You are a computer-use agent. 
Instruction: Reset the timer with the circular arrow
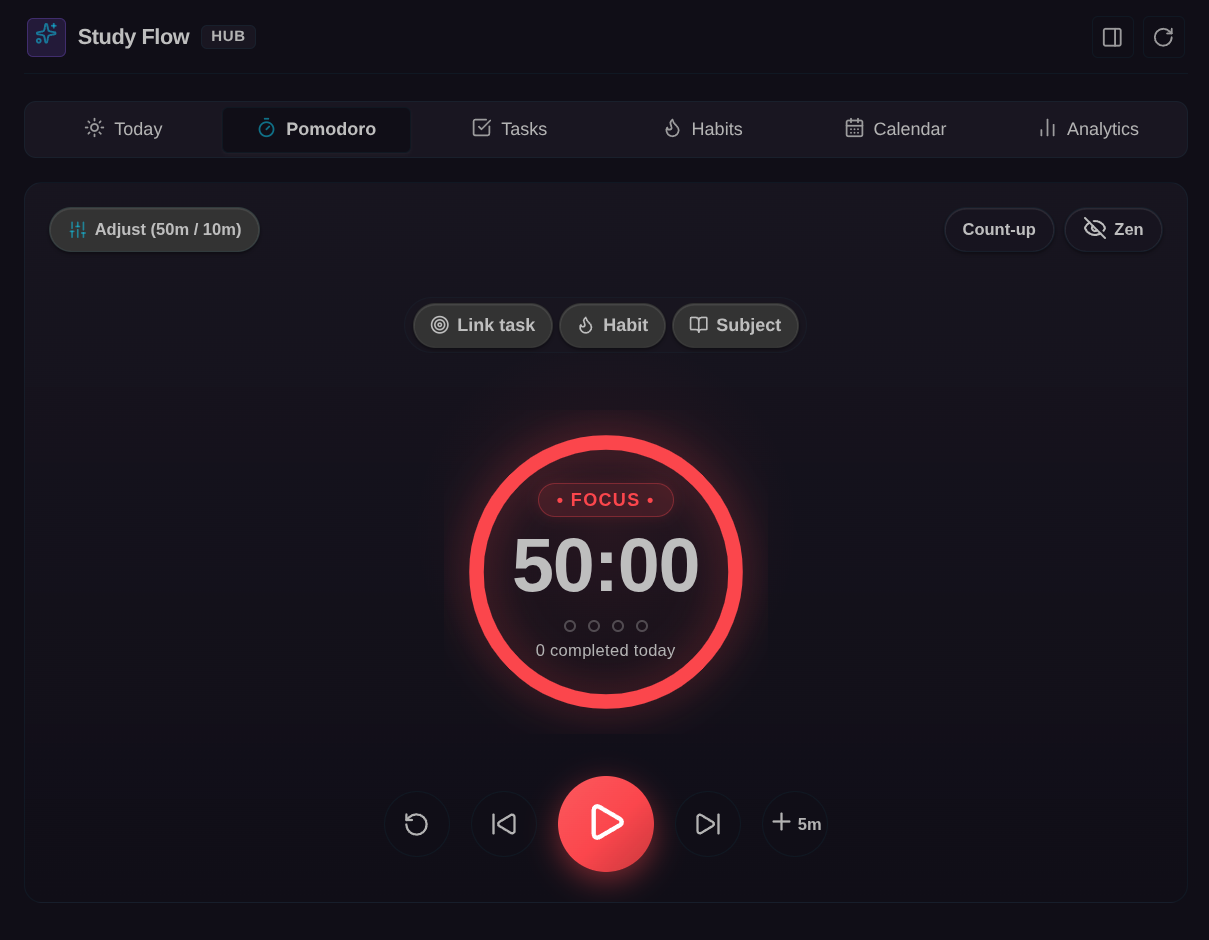tap(416, 824)
